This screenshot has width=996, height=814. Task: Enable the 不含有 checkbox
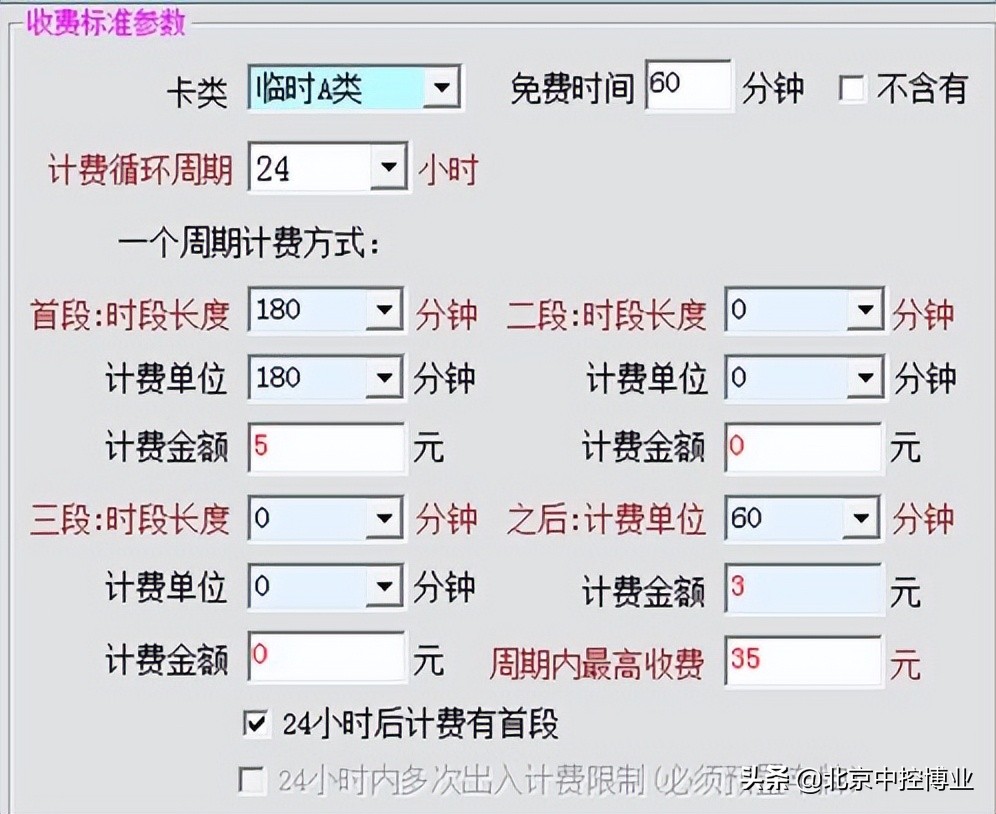(x=852, y=90)
